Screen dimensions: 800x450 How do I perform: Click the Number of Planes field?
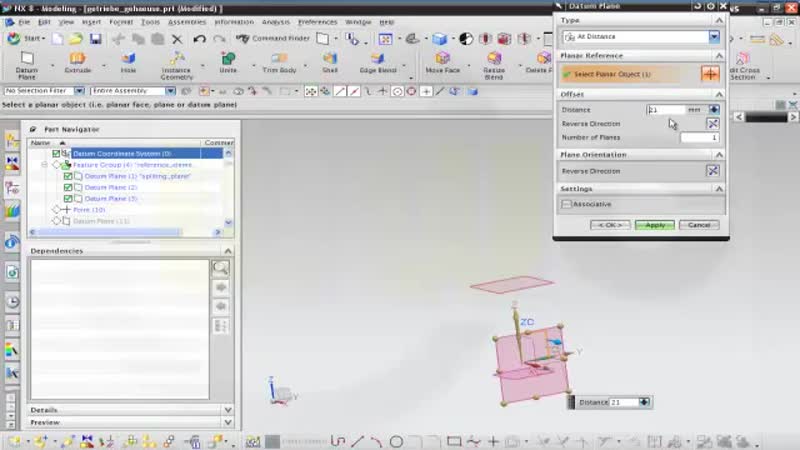point(699,137)
